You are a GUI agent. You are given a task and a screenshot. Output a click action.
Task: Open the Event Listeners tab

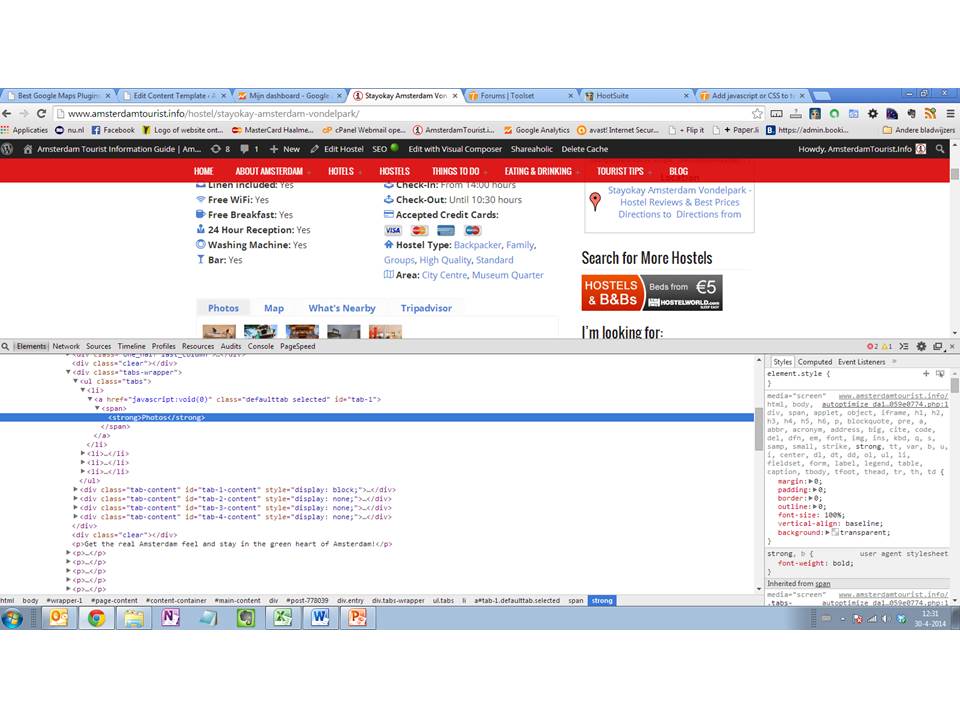tap(861, 362)
